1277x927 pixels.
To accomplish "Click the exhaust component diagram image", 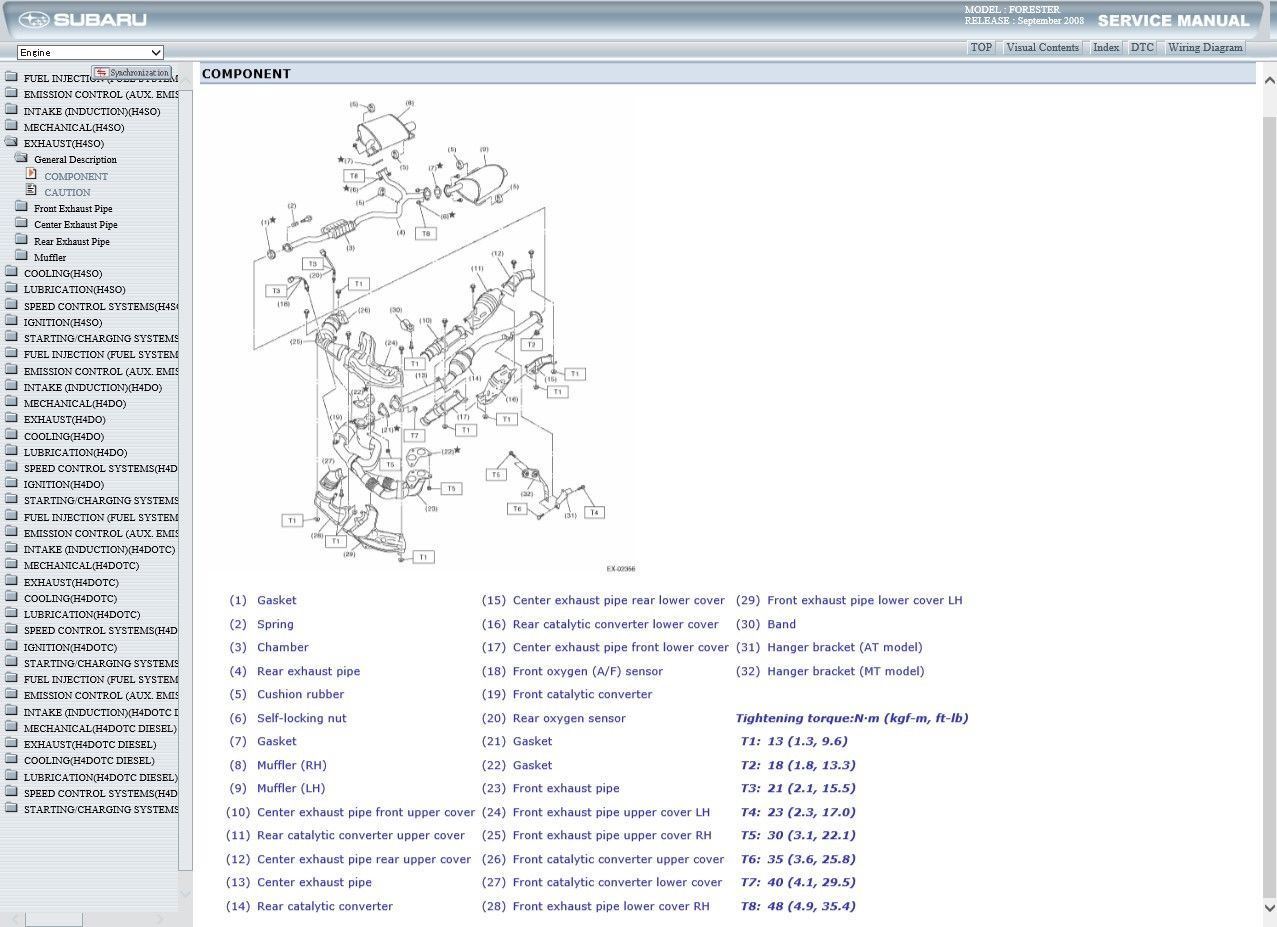I will click(x=428, y=335).
